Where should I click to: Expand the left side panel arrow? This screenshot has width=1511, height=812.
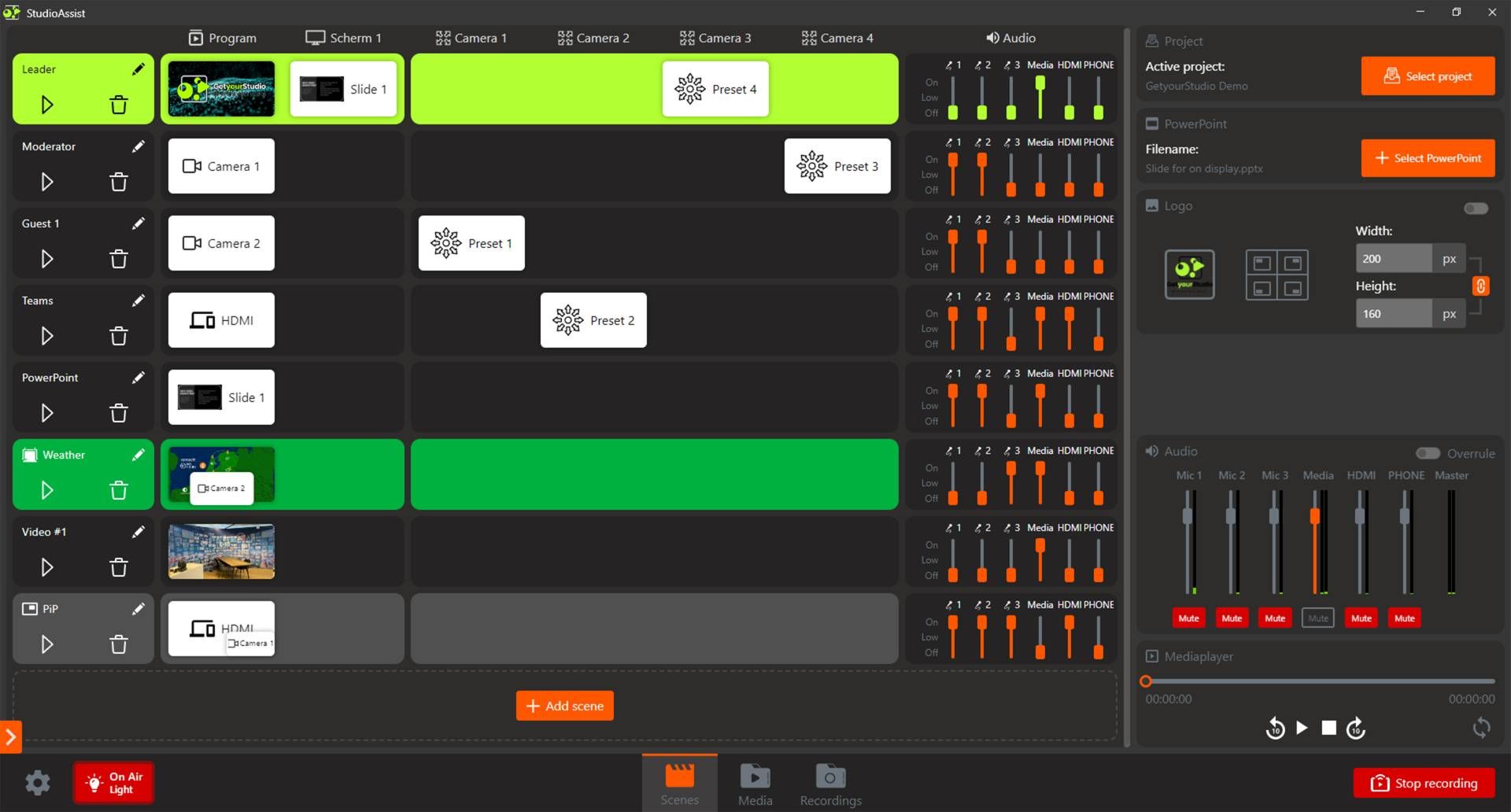(10, 737)
